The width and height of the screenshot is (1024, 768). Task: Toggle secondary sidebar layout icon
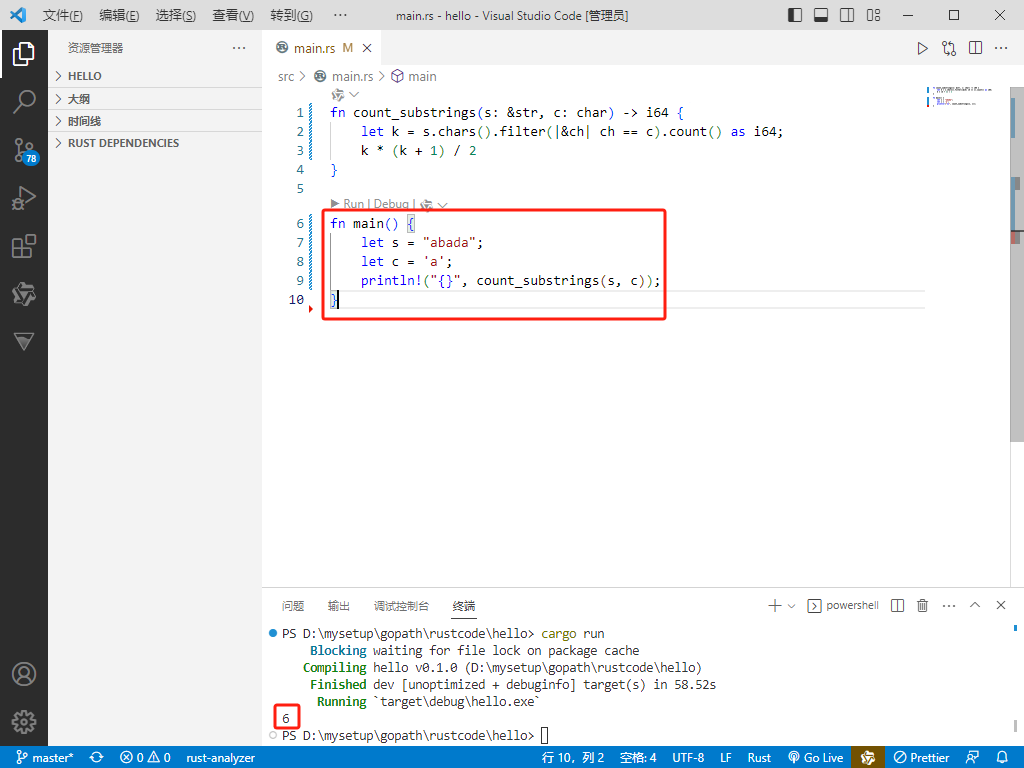847,15
